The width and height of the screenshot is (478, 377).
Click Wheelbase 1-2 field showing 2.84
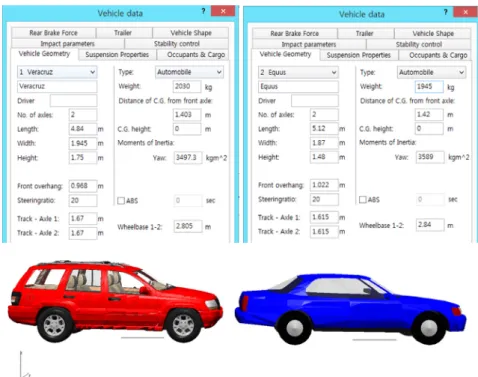430,225
